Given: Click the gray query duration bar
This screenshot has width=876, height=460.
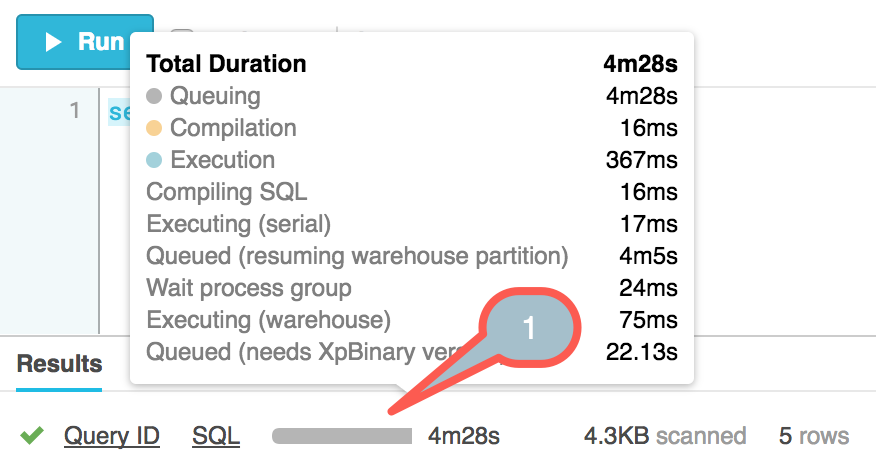Looking at the screenshot, I should (x=342, y=436).
